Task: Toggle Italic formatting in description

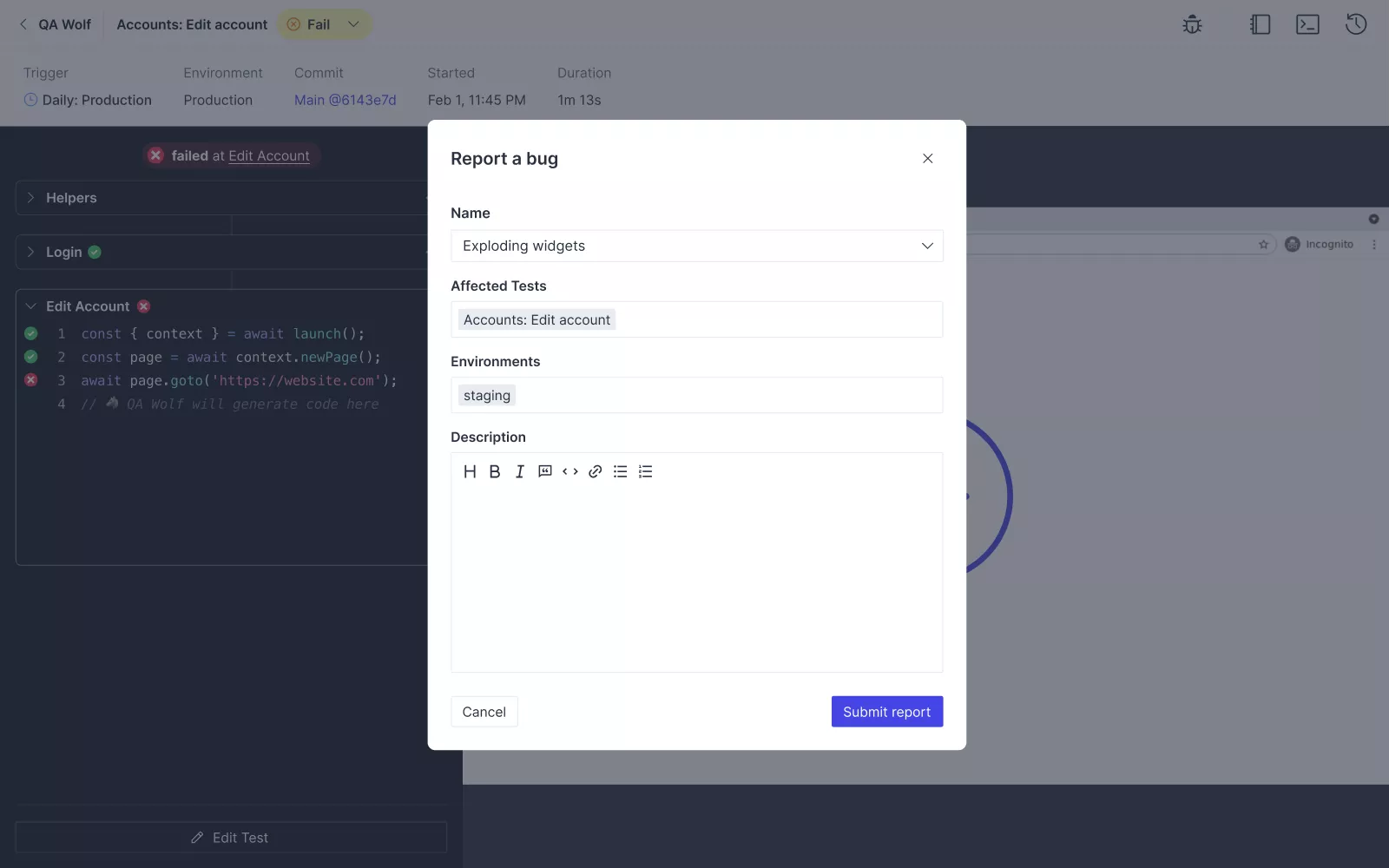Action: tap(519, 471)
